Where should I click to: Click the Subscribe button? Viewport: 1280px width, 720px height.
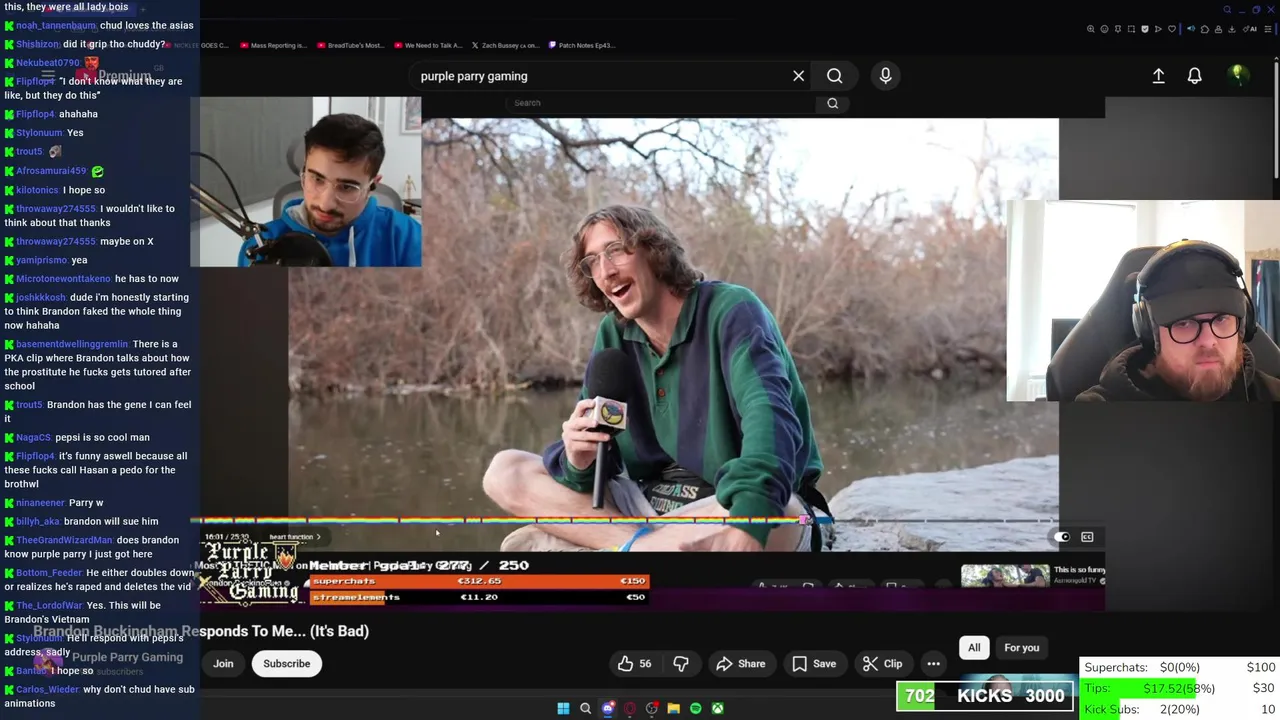287,664
